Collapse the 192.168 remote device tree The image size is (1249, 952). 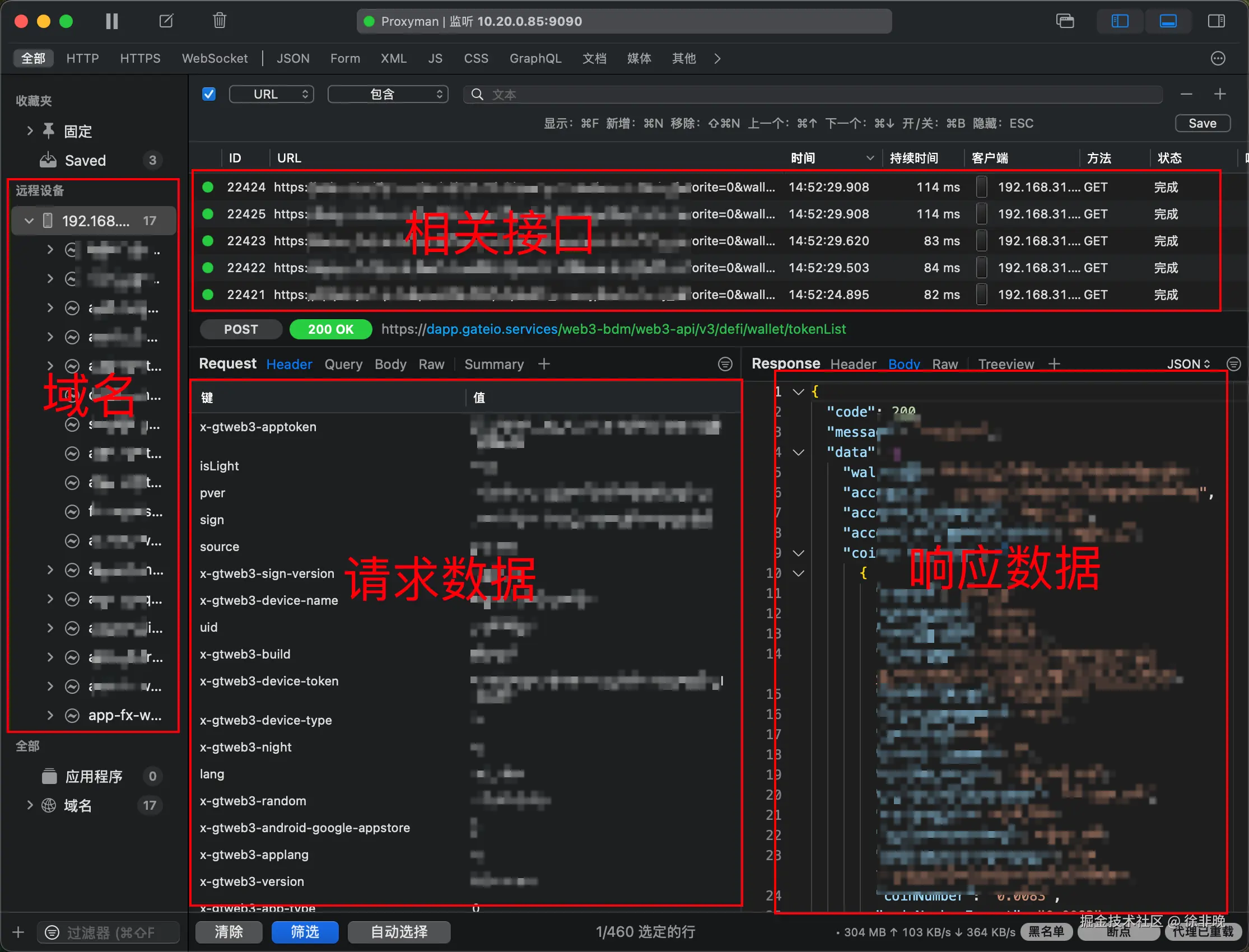[x=29, y=221]
